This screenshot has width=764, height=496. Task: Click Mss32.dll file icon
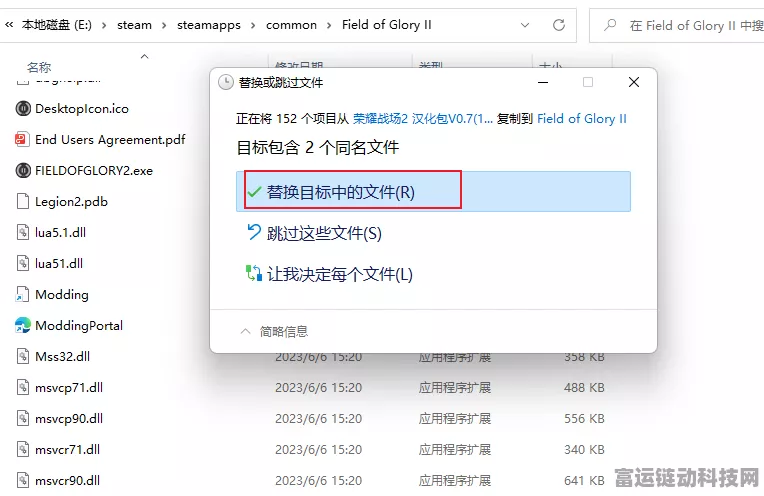coord(23,356)
